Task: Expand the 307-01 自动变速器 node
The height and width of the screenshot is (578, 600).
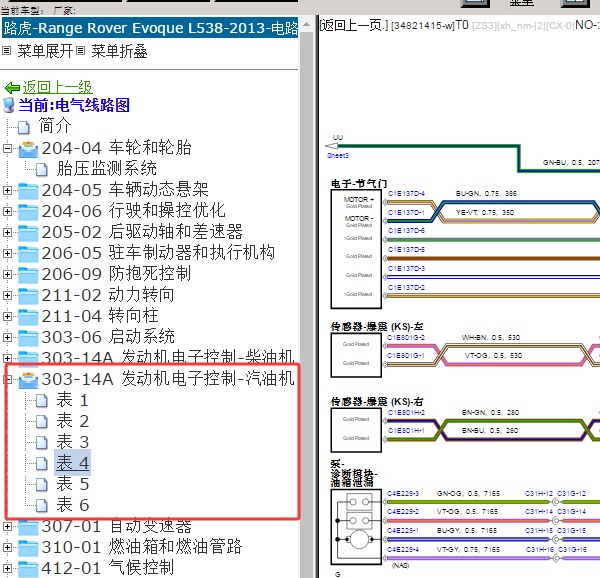Action: [7, 526]
